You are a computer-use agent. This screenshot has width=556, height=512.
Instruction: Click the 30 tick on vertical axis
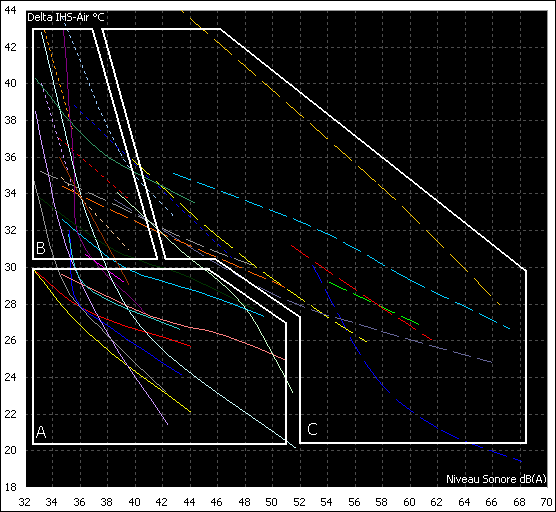(x=10, y=267)
